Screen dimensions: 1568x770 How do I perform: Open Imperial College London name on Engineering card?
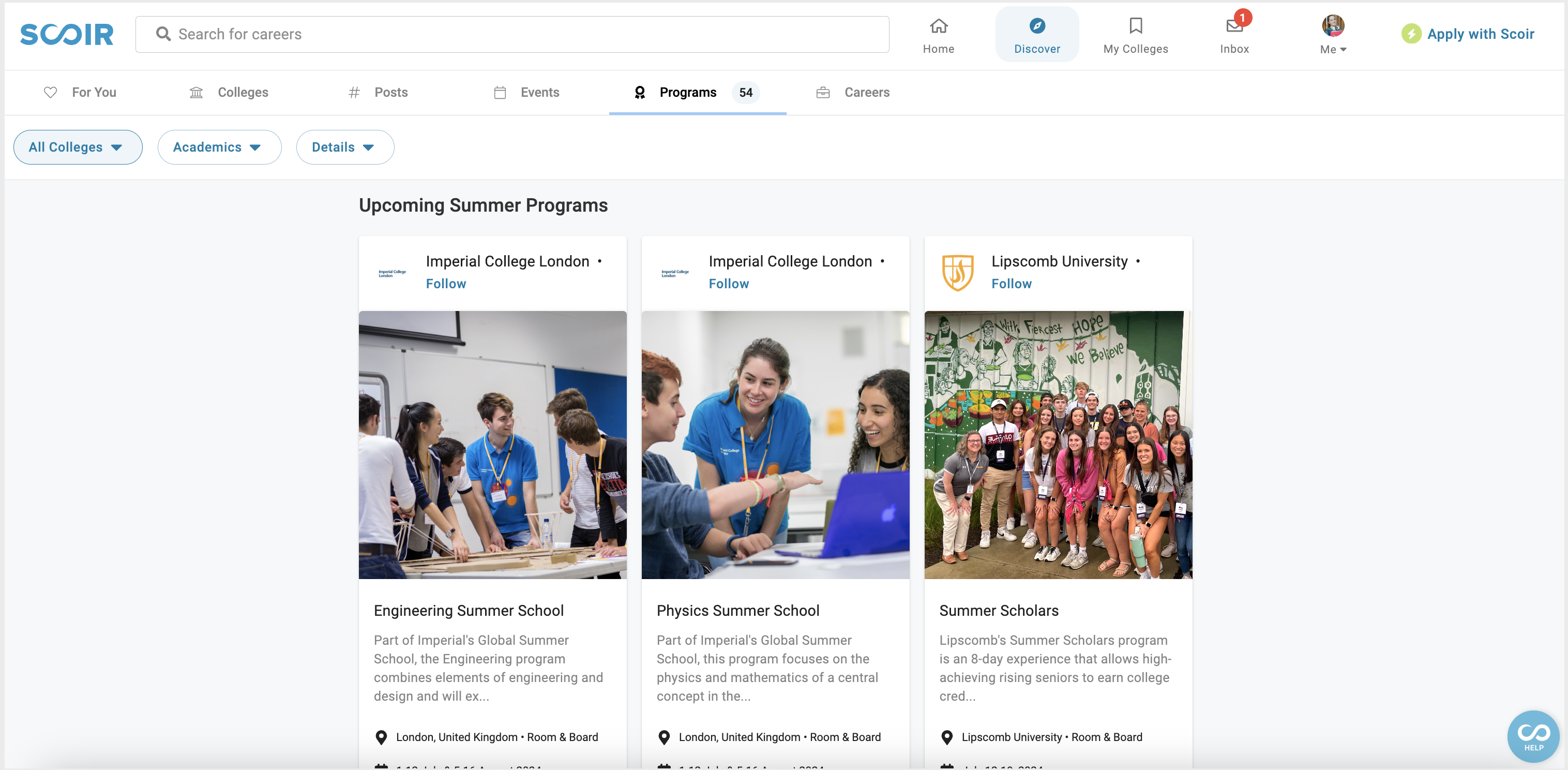(507, 261)
